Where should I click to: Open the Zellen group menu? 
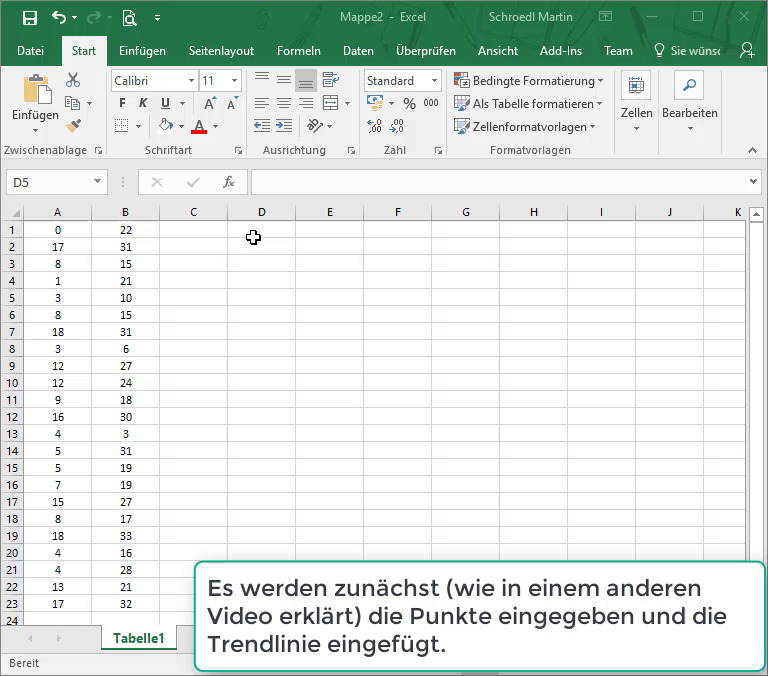(x=636, y=102)
